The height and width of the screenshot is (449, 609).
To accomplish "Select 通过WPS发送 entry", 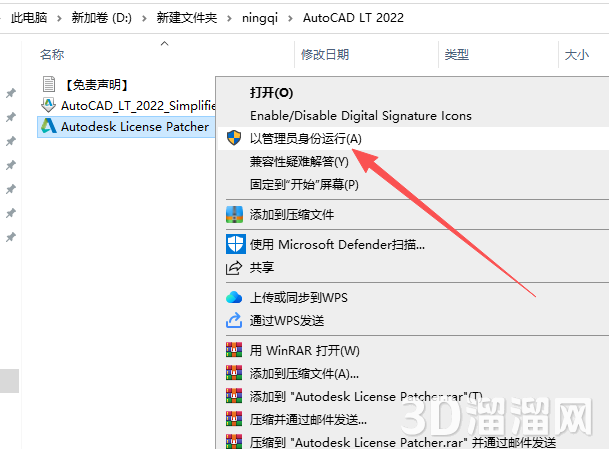I will pyautogui.click(x=287, y=320).
